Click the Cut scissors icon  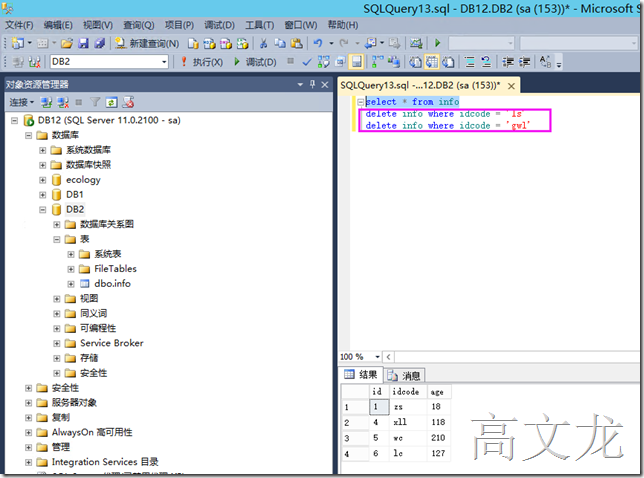(x=263, y=44)
